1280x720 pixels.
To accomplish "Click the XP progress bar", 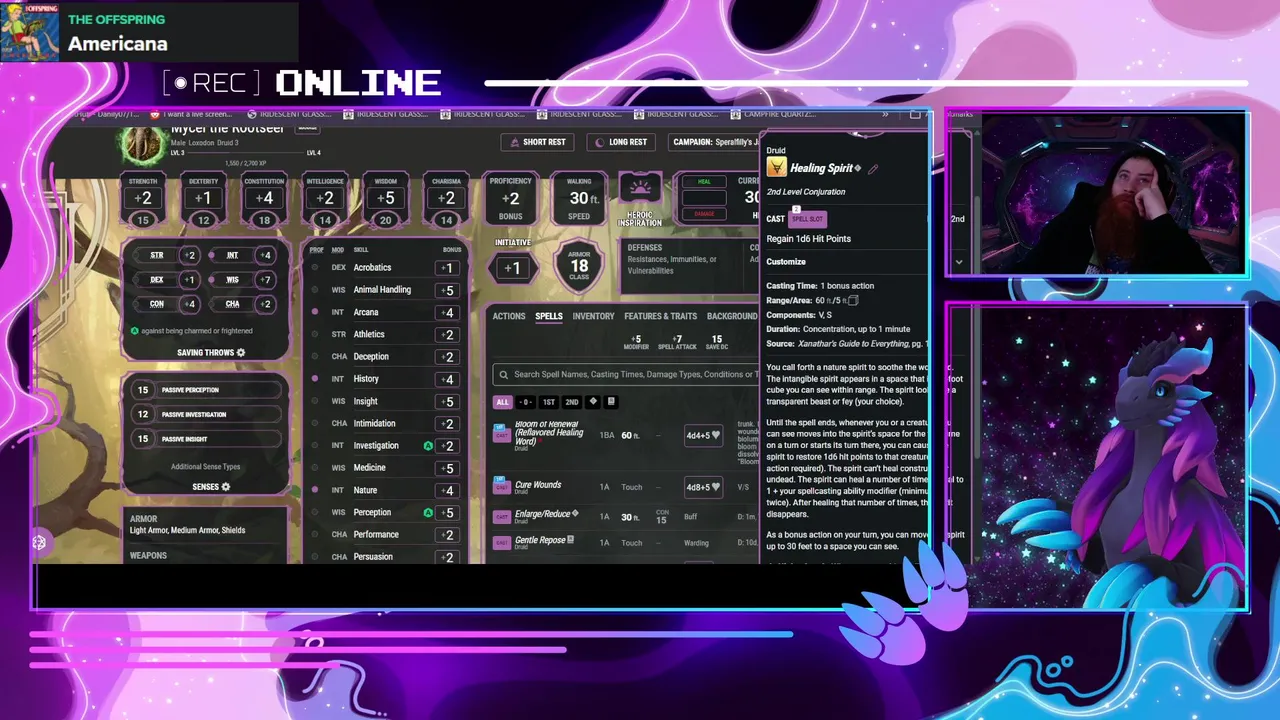I will (245, 153).
